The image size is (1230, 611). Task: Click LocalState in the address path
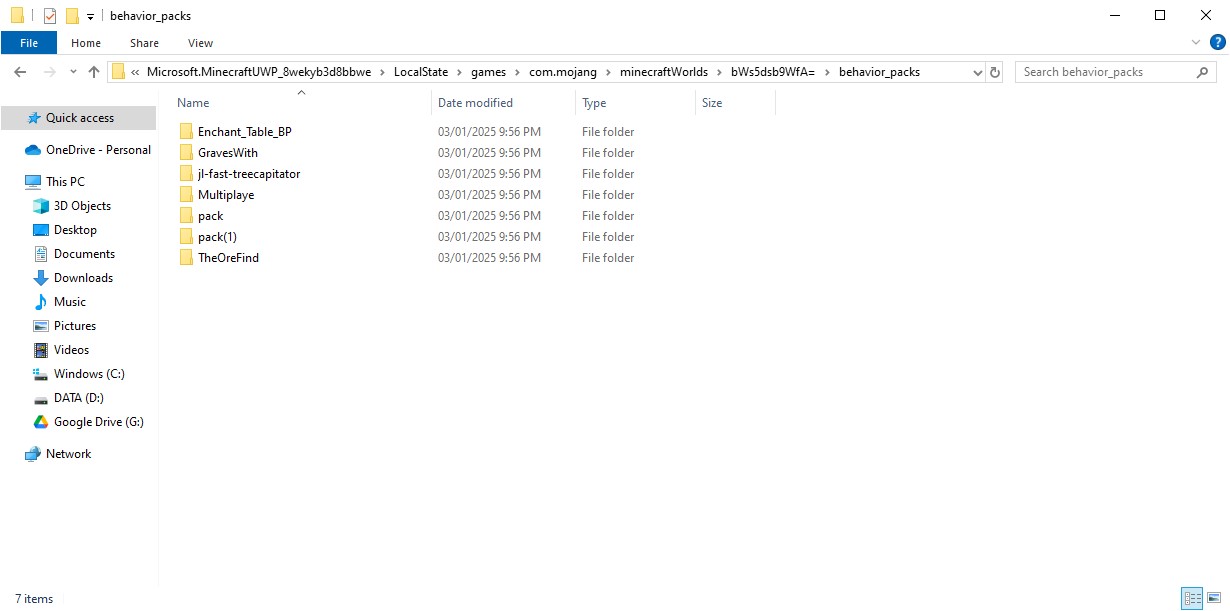[x=420, y=72]
